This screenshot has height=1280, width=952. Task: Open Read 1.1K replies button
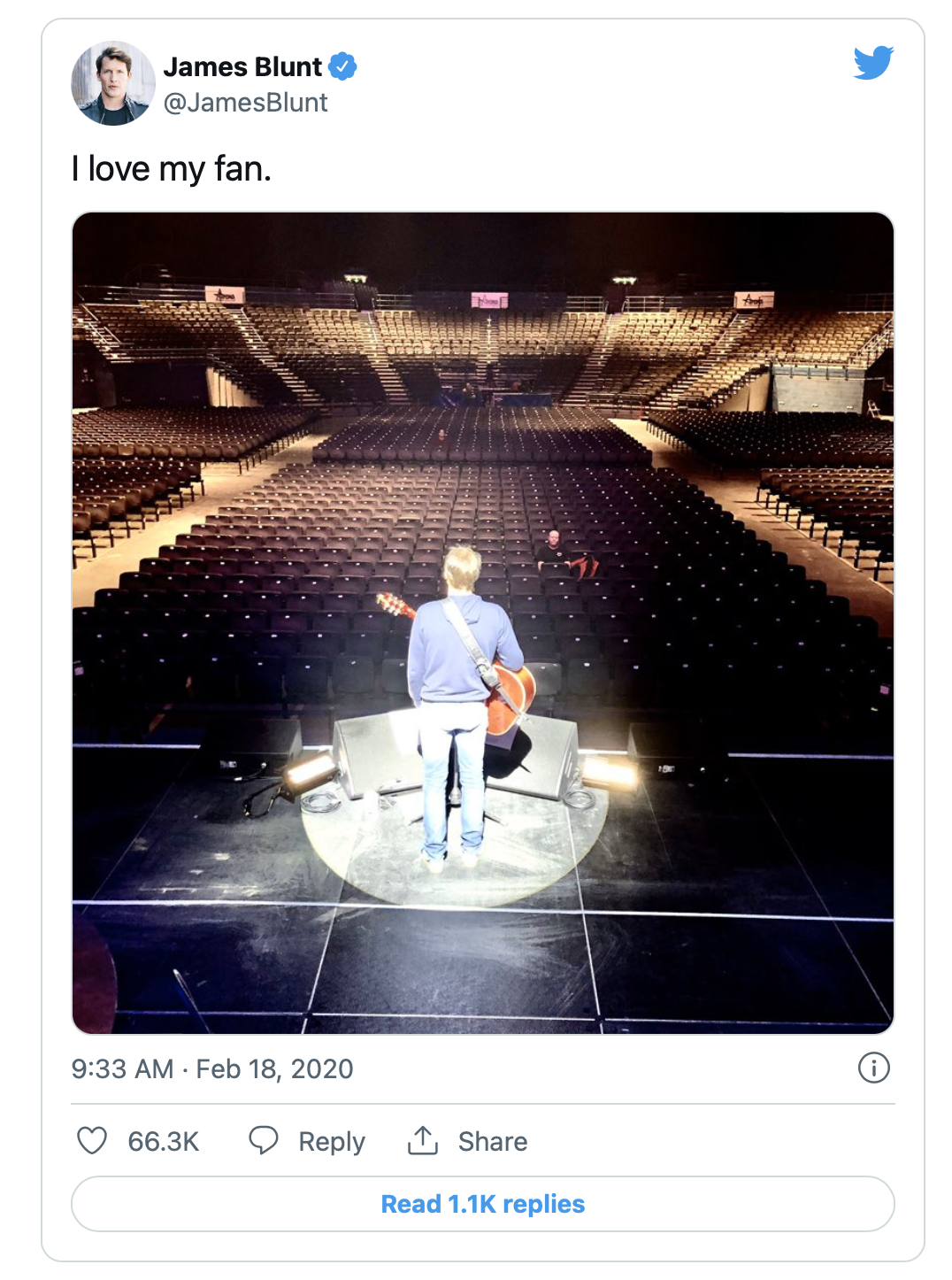tap(483, 1204)
